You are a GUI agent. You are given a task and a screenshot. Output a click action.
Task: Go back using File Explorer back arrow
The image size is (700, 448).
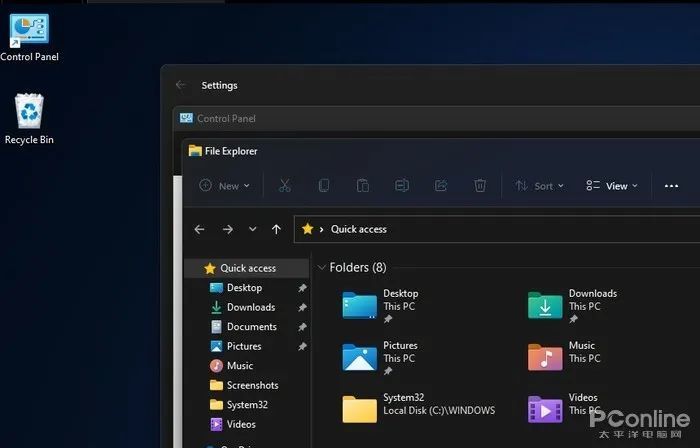coord(200,229)
